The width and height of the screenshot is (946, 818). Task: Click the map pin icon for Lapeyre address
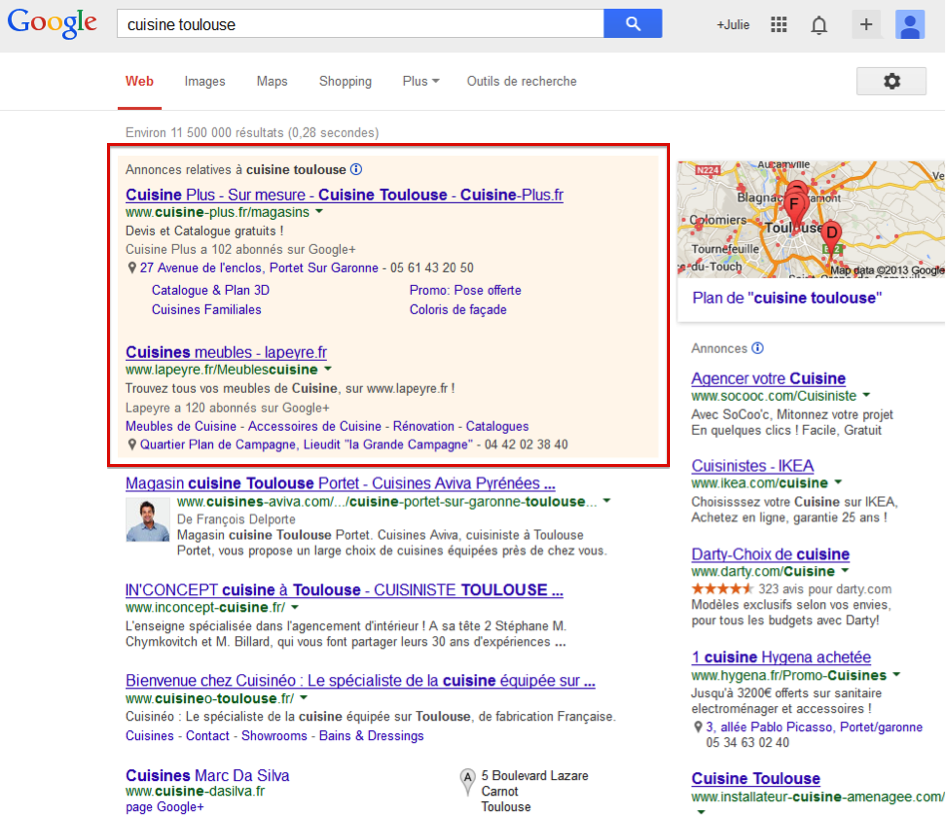click(x=132, y=445)
